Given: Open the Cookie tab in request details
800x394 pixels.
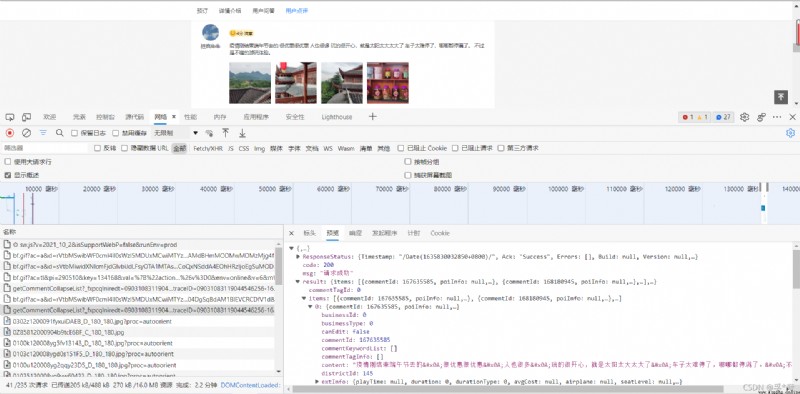Looking at the screenshot, I should coord(440,233).
